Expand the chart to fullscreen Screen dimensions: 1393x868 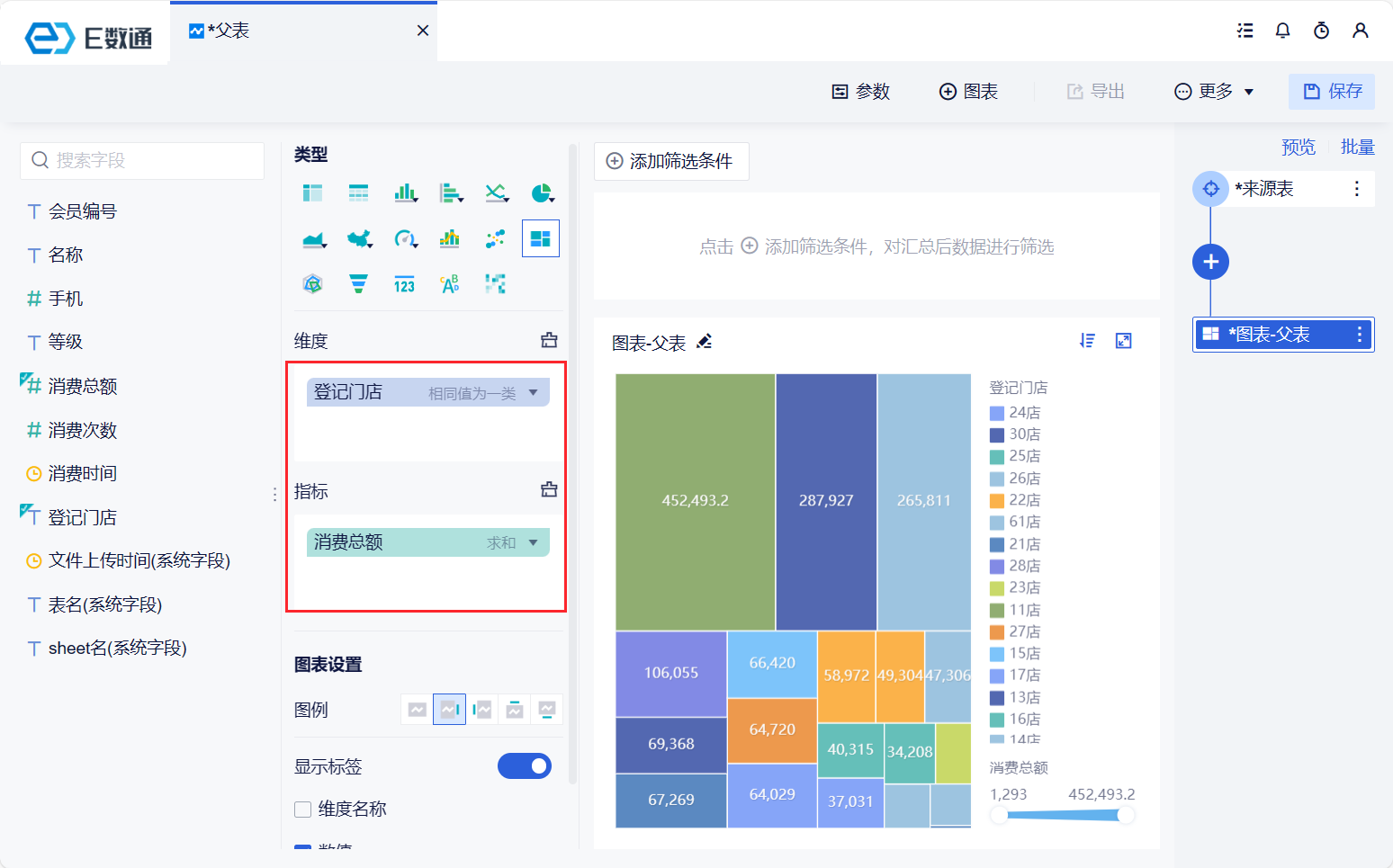[1123, 341]
